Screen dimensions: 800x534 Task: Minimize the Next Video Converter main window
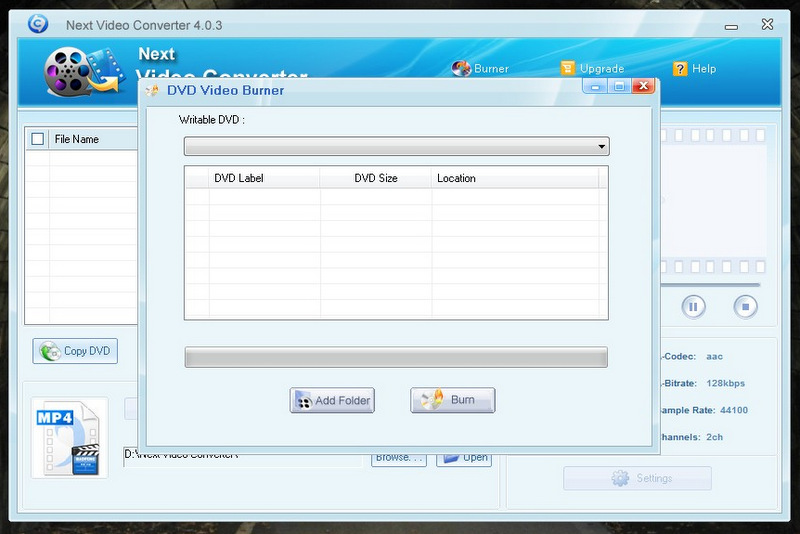pos(731,26)
